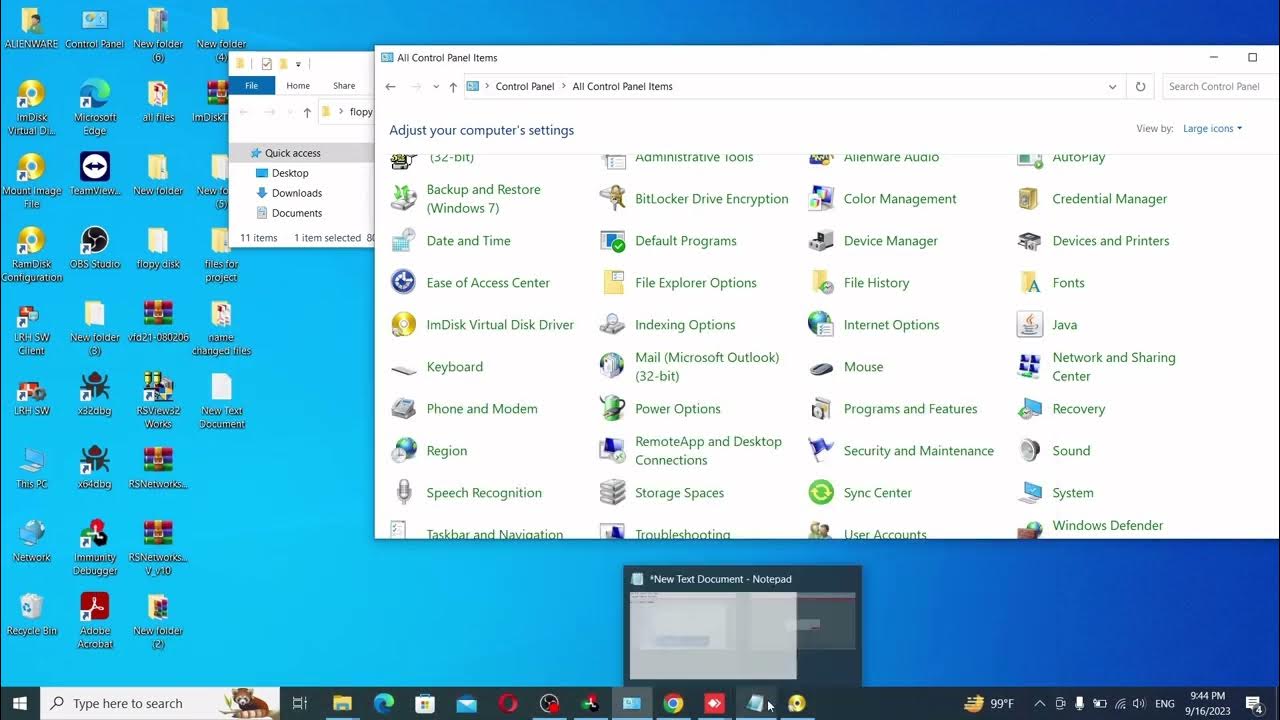Screen dimensions: 1280x720
Task: Select RSView32 Works desktop icon
Action: coord(158,401)
